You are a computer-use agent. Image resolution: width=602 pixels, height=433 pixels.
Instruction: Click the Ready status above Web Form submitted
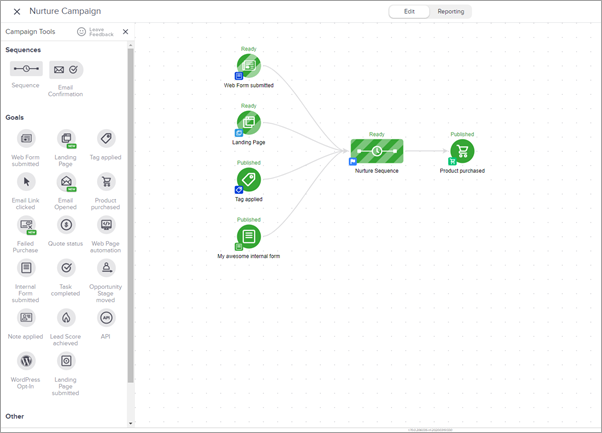click(249, 49)
